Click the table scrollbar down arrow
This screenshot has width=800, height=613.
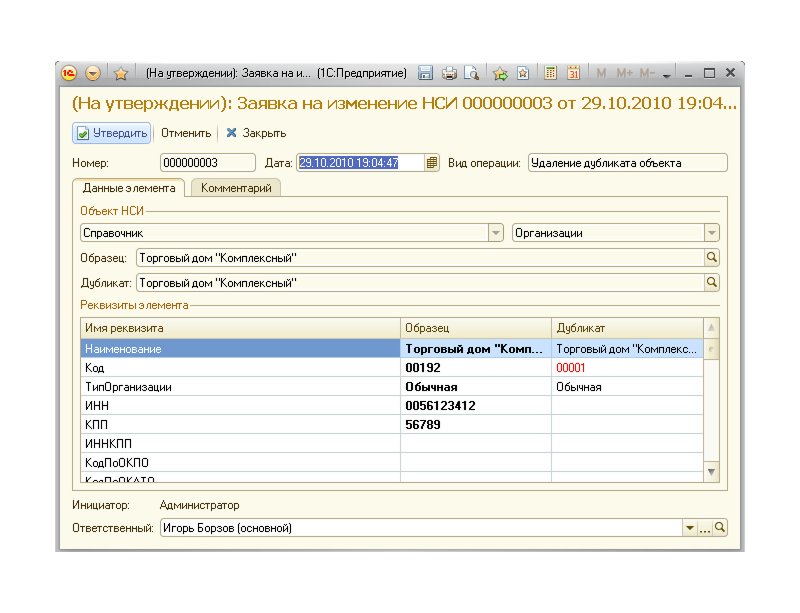coord(711,472)
